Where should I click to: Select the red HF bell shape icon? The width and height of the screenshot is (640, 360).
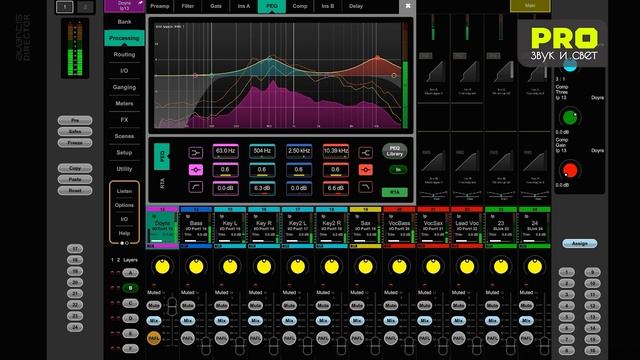(365, 169)
